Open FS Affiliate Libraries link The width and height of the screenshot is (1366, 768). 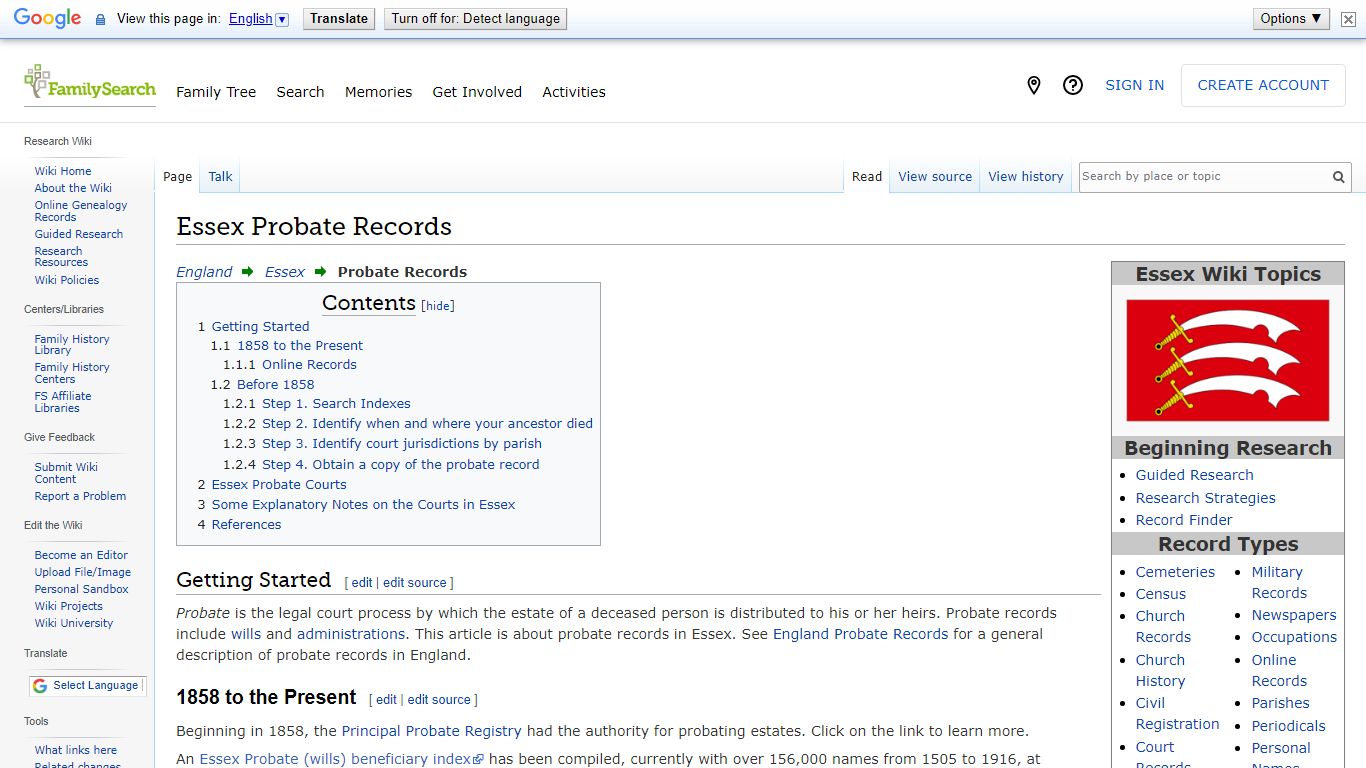click(x=63, y=402)
